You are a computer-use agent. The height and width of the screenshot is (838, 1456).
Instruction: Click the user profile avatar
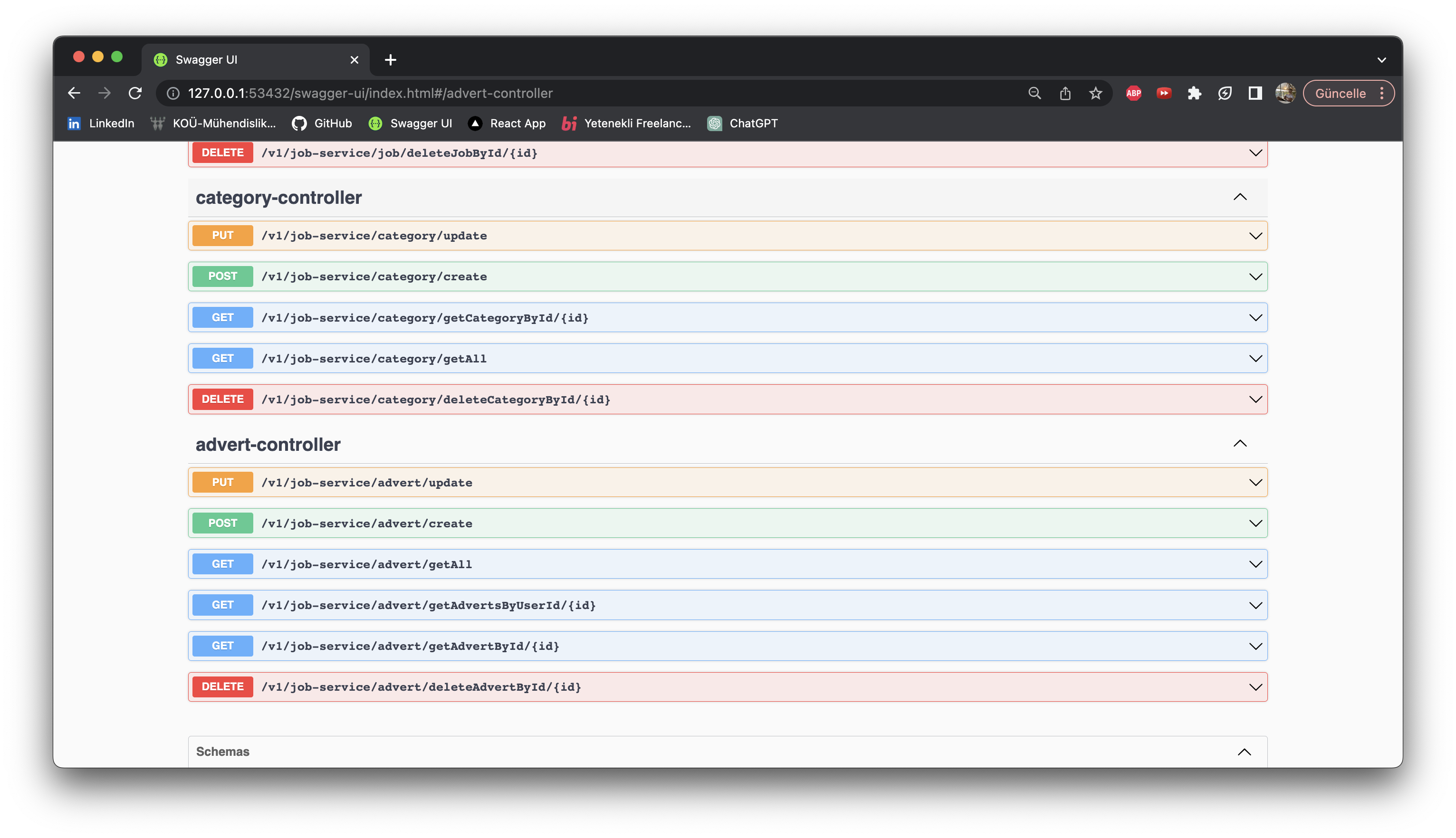tap(1285, 93)
